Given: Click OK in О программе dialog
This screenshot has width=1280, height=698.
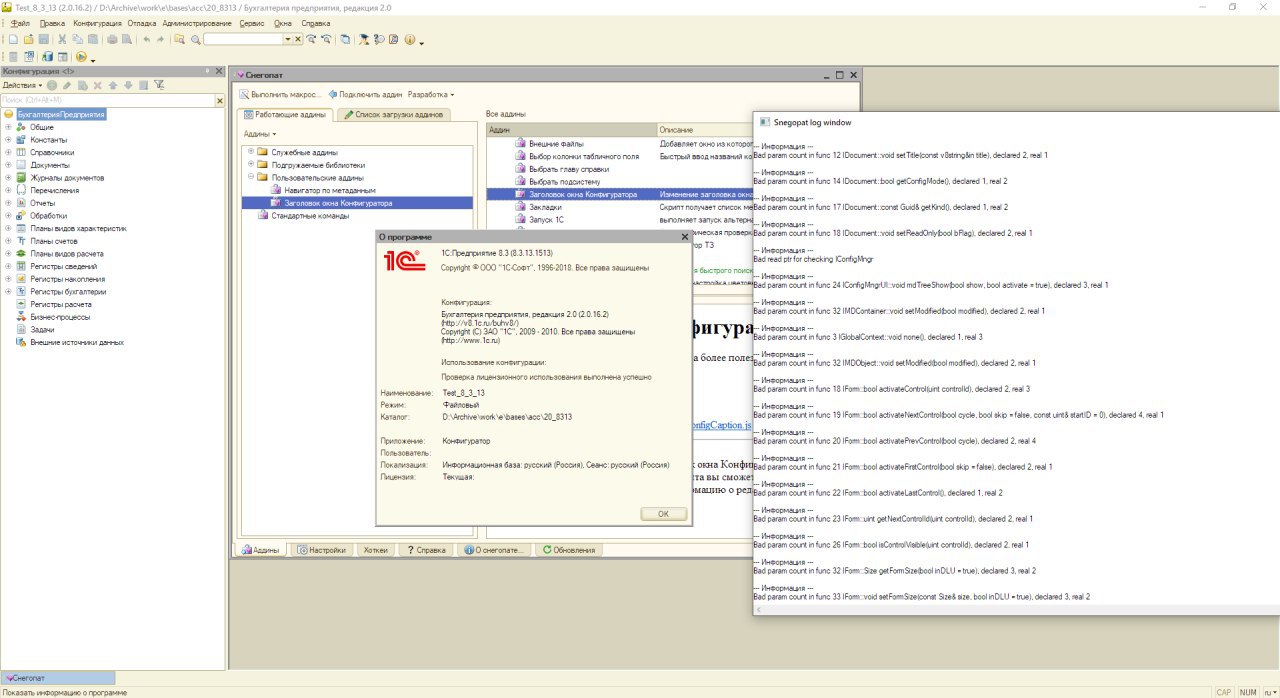Looking at the screenshot, I should 664,514.
